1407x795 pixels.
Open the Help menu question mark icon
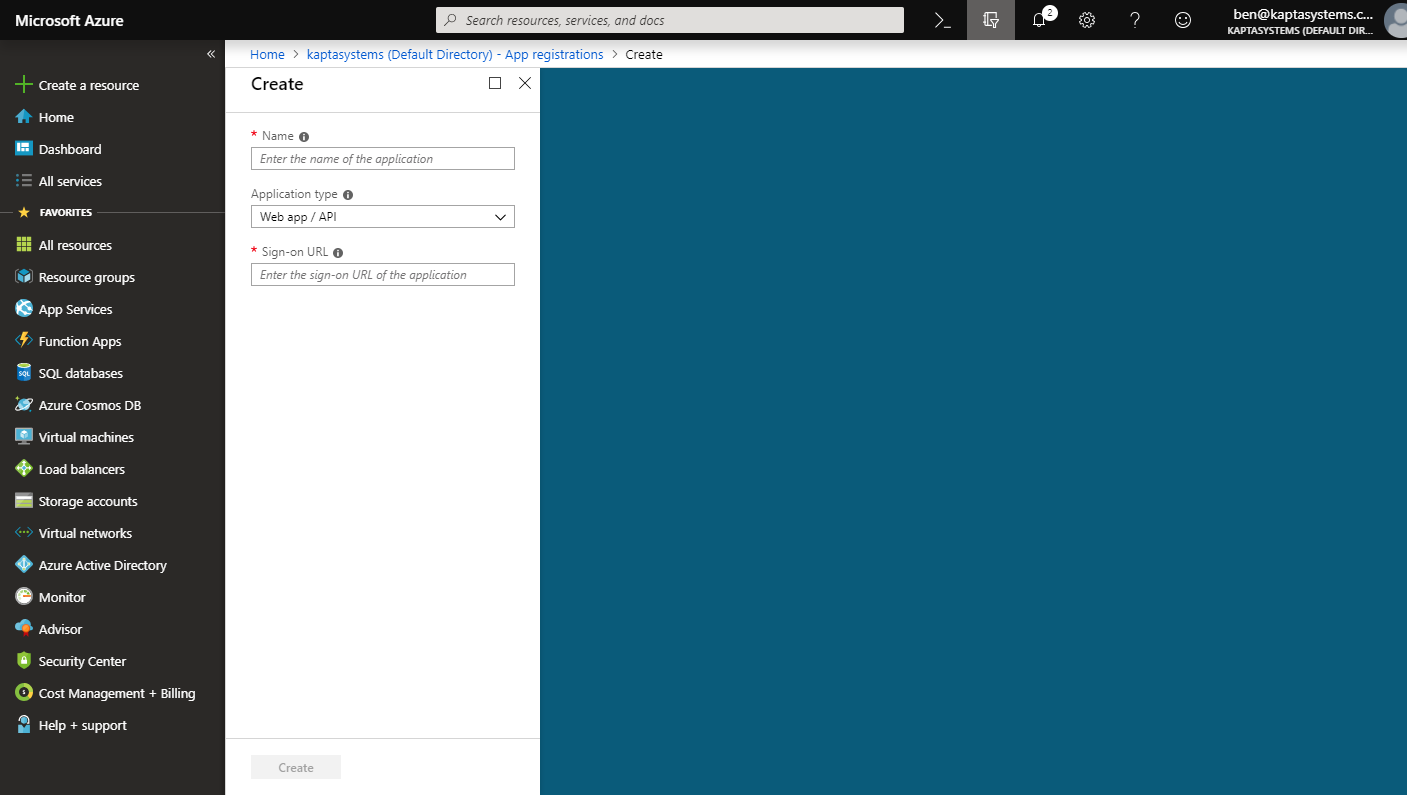[1135, 20]
